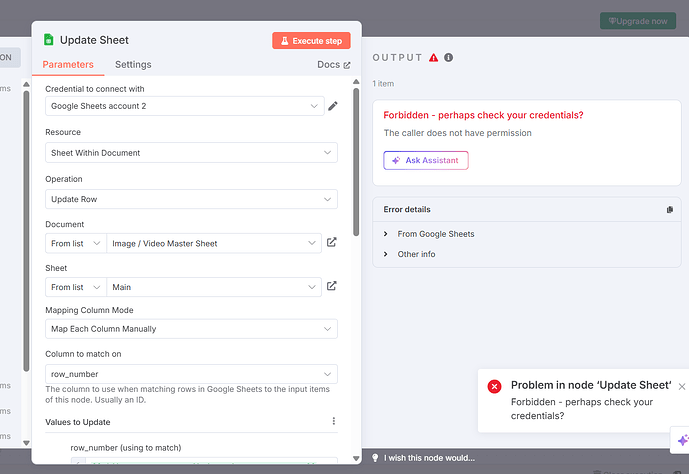
Task: Execute the Update Sheet step
Action: click(311, 40)
